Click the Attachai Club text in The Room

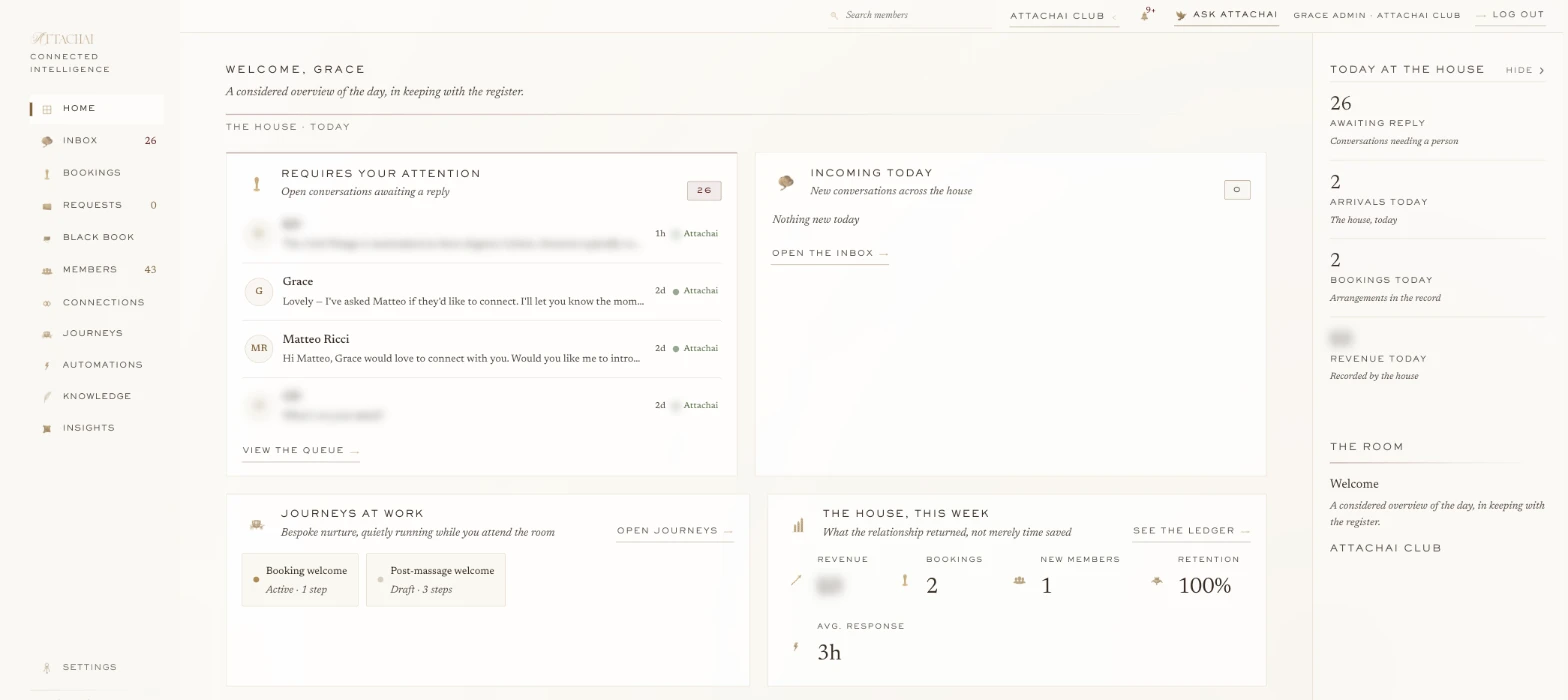pos(1386,549)
